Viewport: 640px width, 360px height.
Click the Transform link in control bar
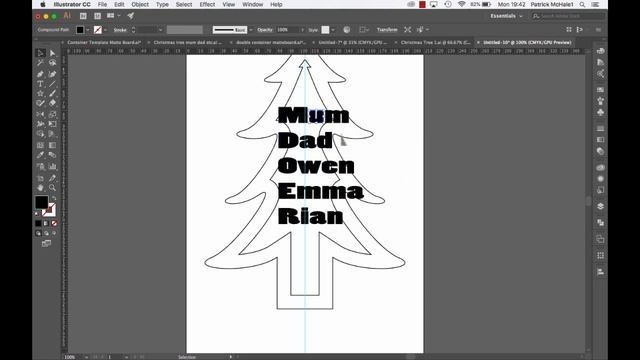pyautogui.click(x=387, y=30)
